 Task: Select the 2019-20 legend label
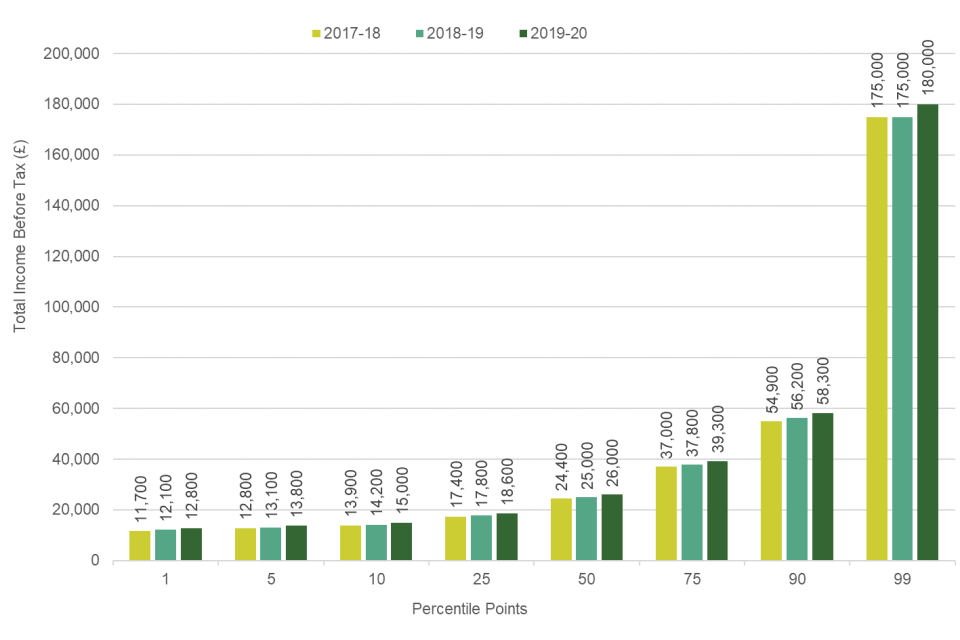click(559, 33)
